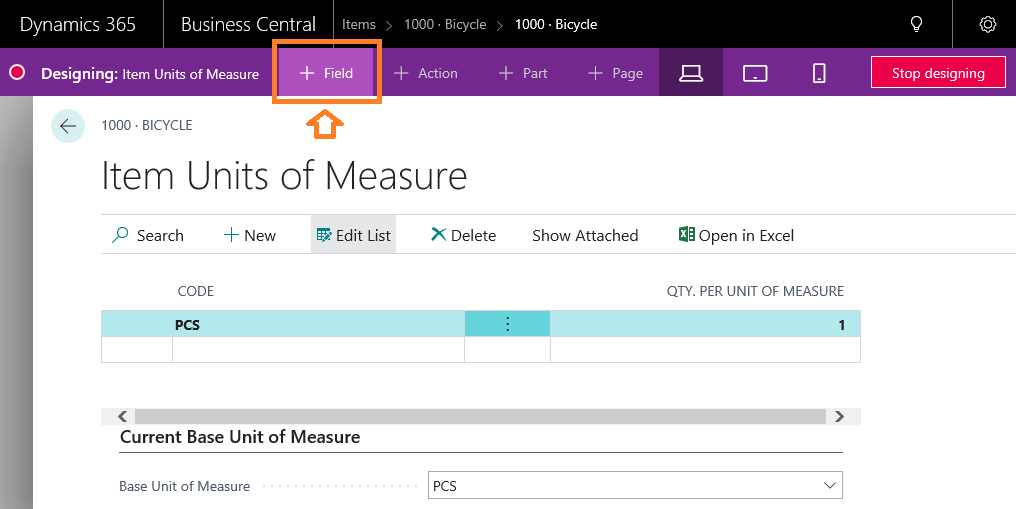Open Business Central home link
1016x509 pixels.
click(248, 24)
